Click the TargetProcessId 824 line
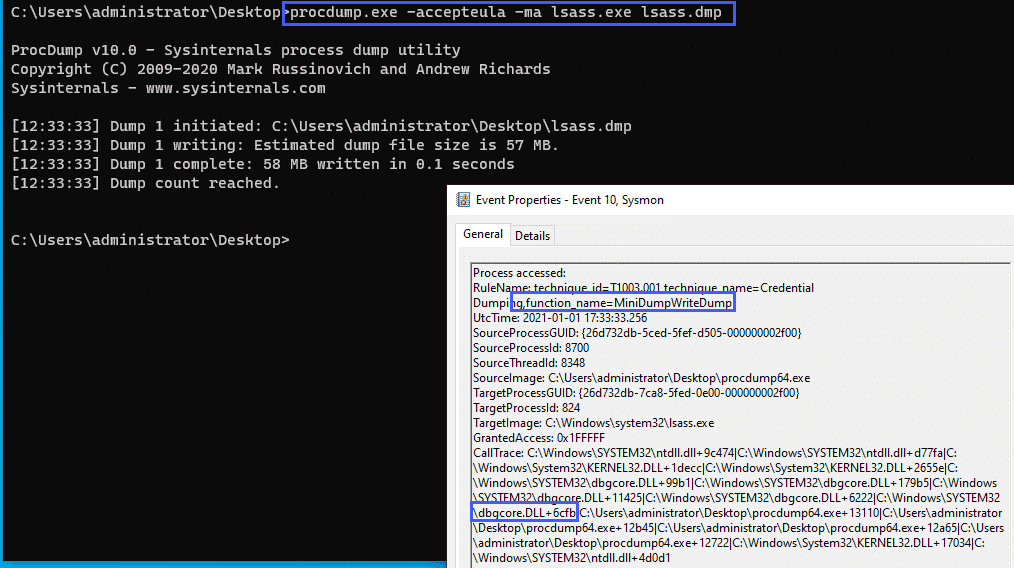This screenshot has width=1014, height=568. 526,408
